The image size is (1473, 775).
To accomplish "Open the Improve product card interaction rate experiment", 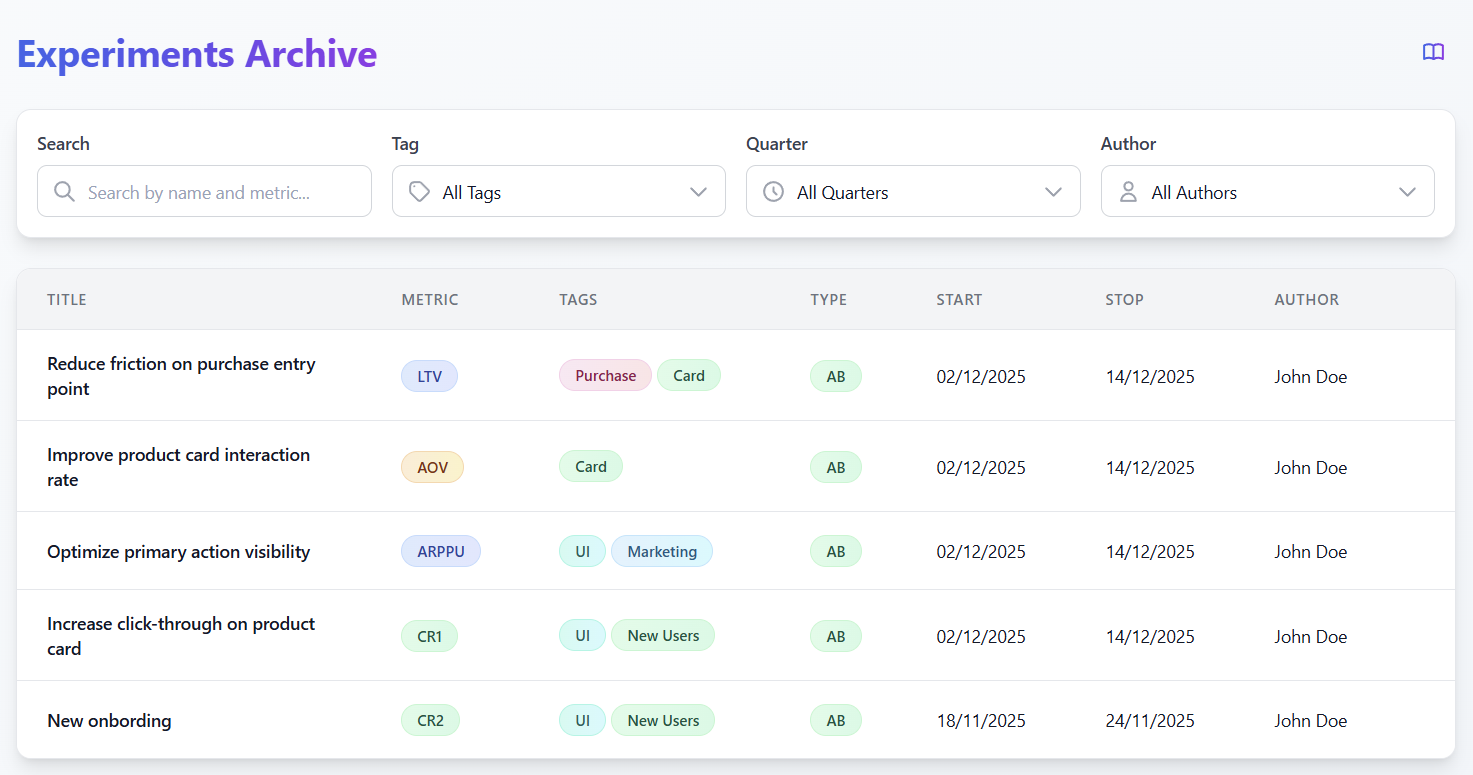I will pos(178,467).
